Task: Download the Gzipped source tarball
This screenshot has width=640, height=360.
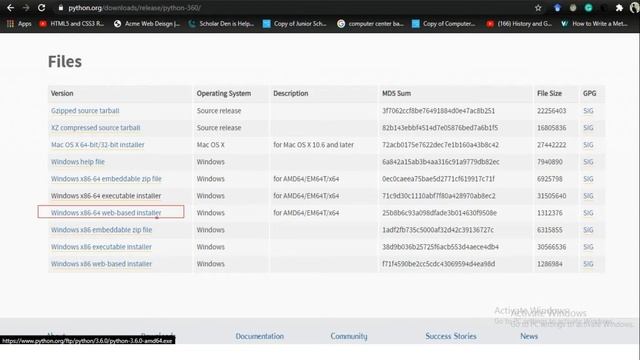Action: point(85,111)
